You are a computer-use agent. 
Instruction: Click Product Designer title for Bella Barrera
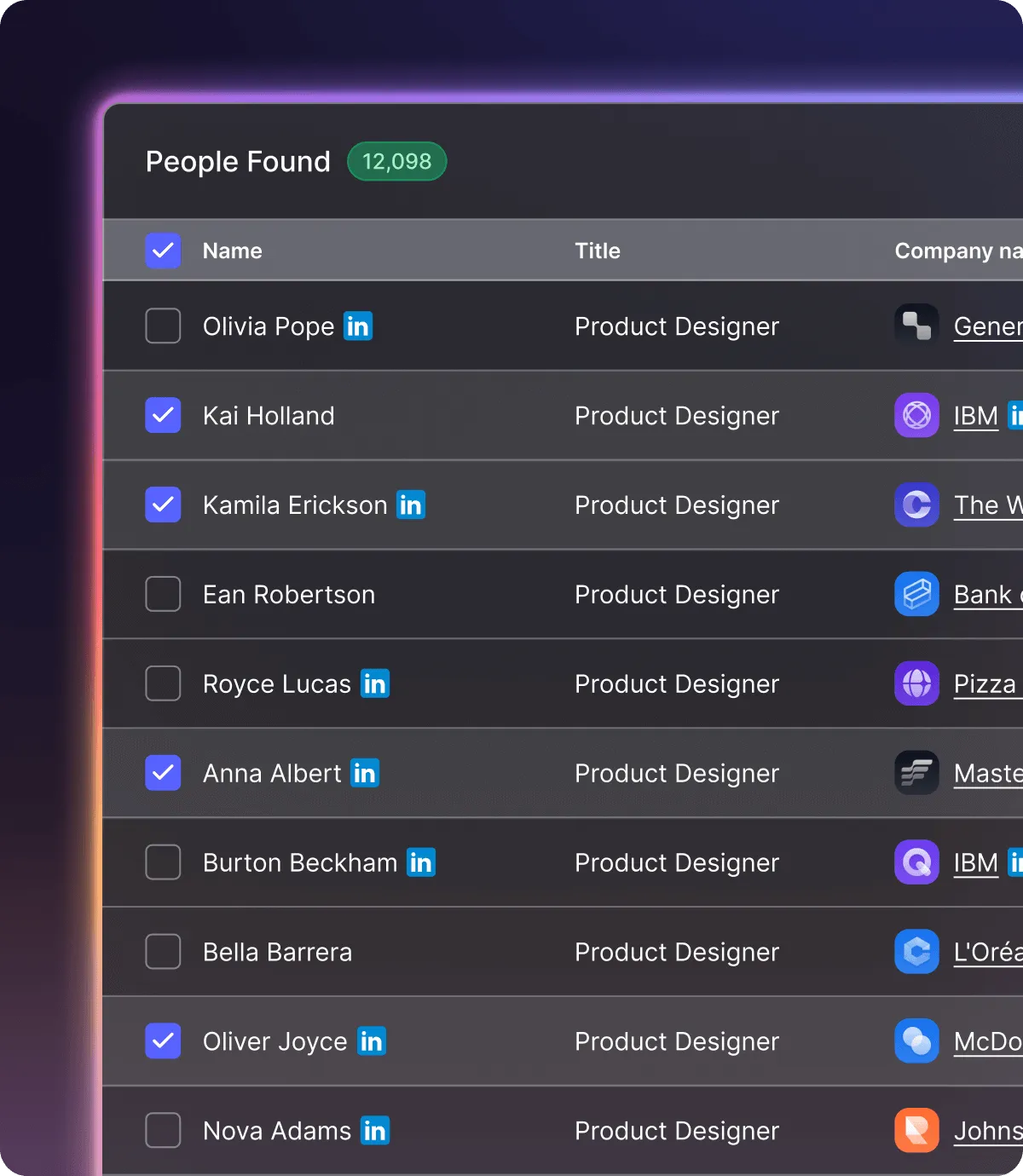[677, 953]
